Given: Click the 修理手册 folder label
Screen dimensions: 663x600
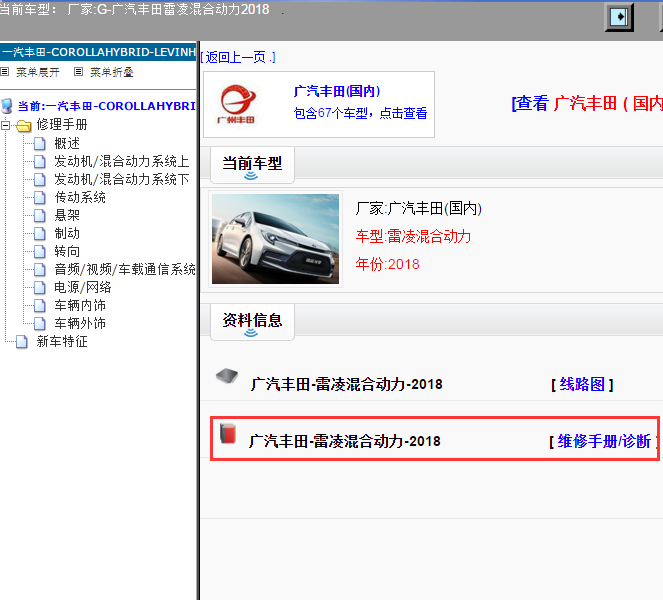Looking at the screenshot, I should [62, 125].
